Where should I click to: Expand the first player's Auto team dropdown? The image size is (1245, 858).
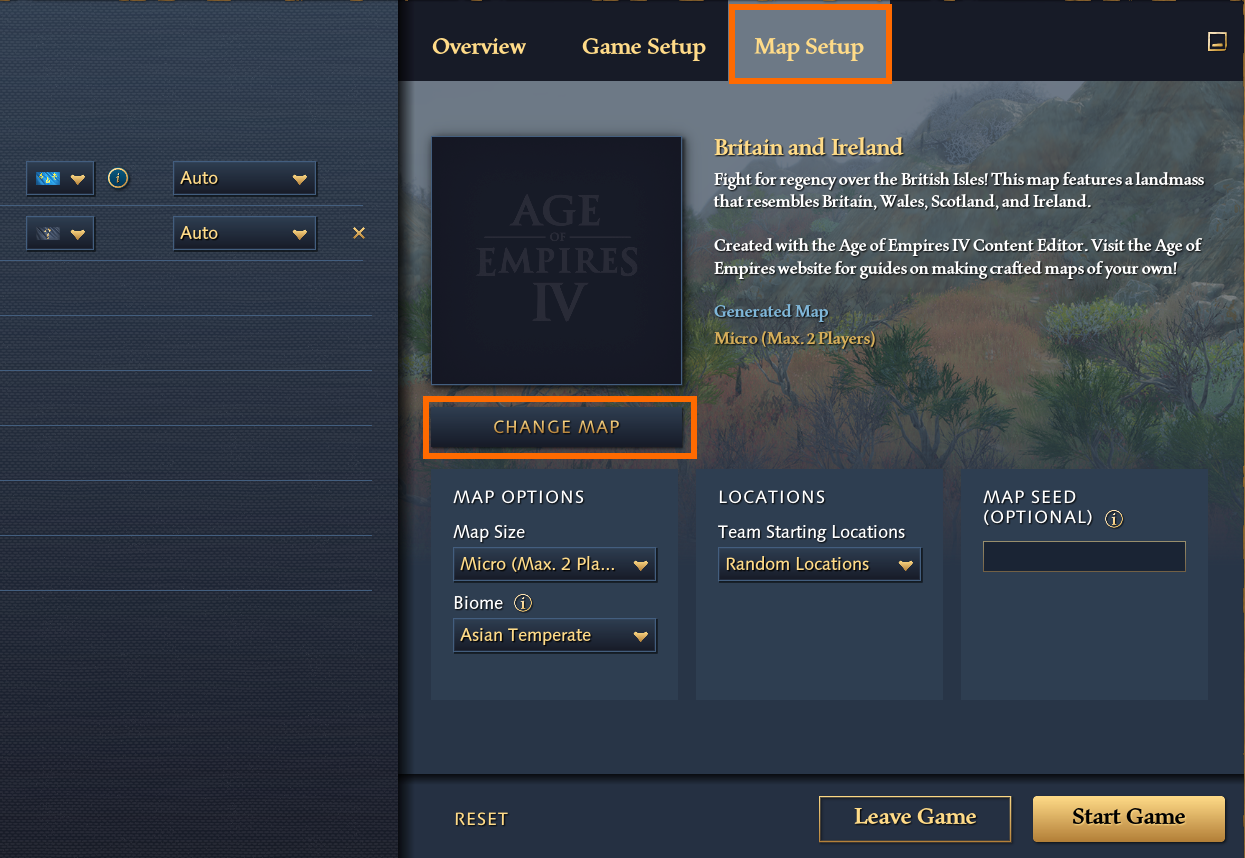click(x=244, y=178)
